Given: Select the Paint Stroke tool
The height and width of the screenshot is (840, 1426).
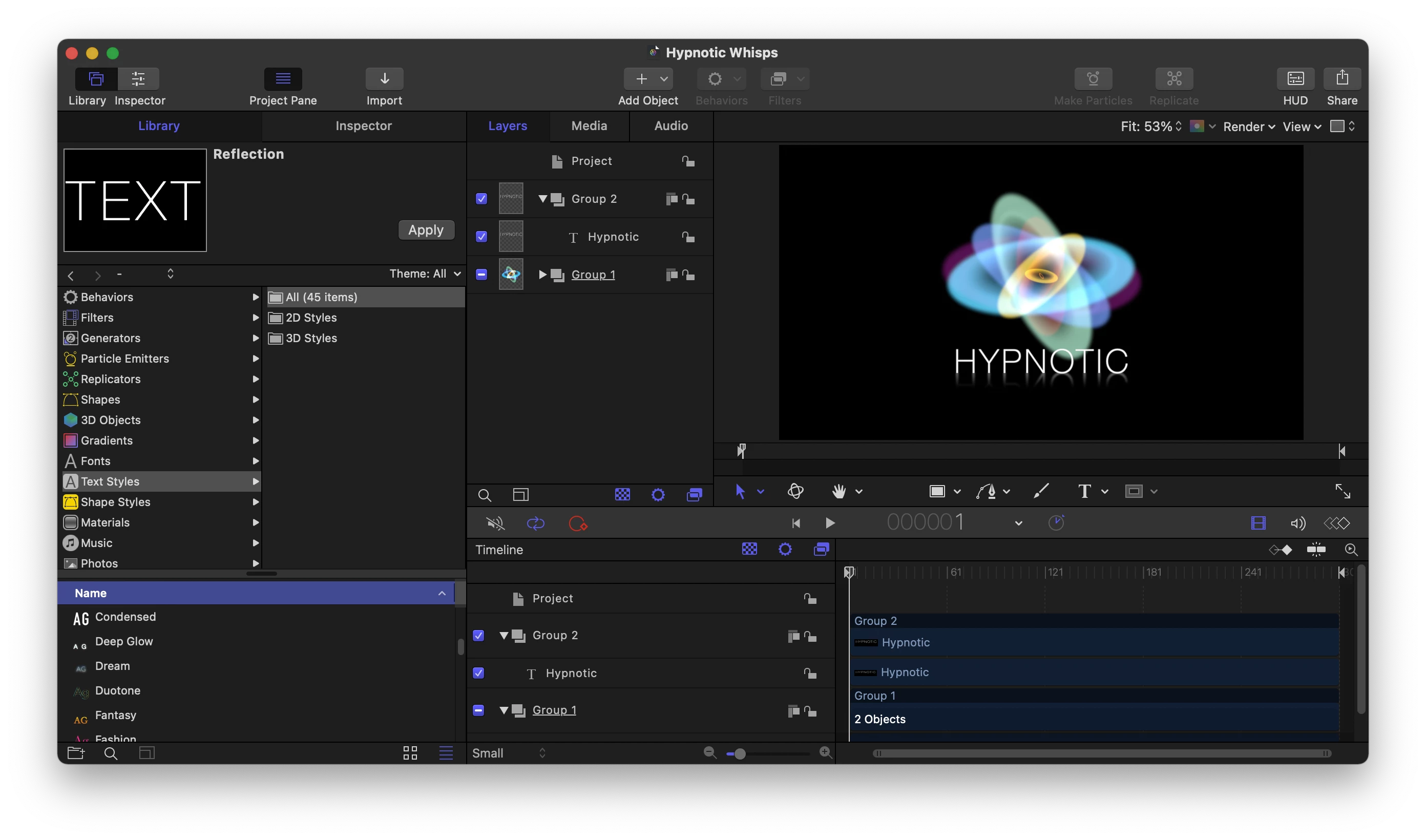Looking at the screenshot, I should click(x=1041, y=491).
